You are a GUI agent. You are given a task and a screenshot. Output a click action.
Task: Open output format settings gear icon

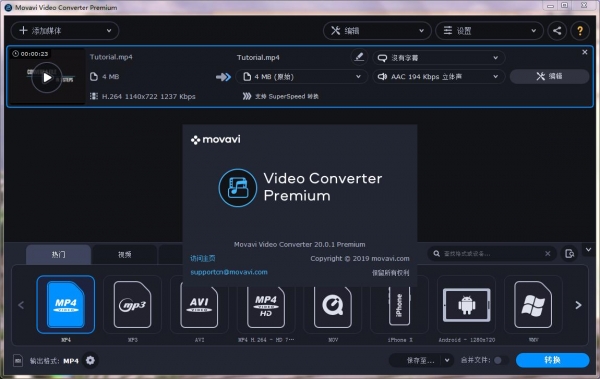tap(90, 360)
